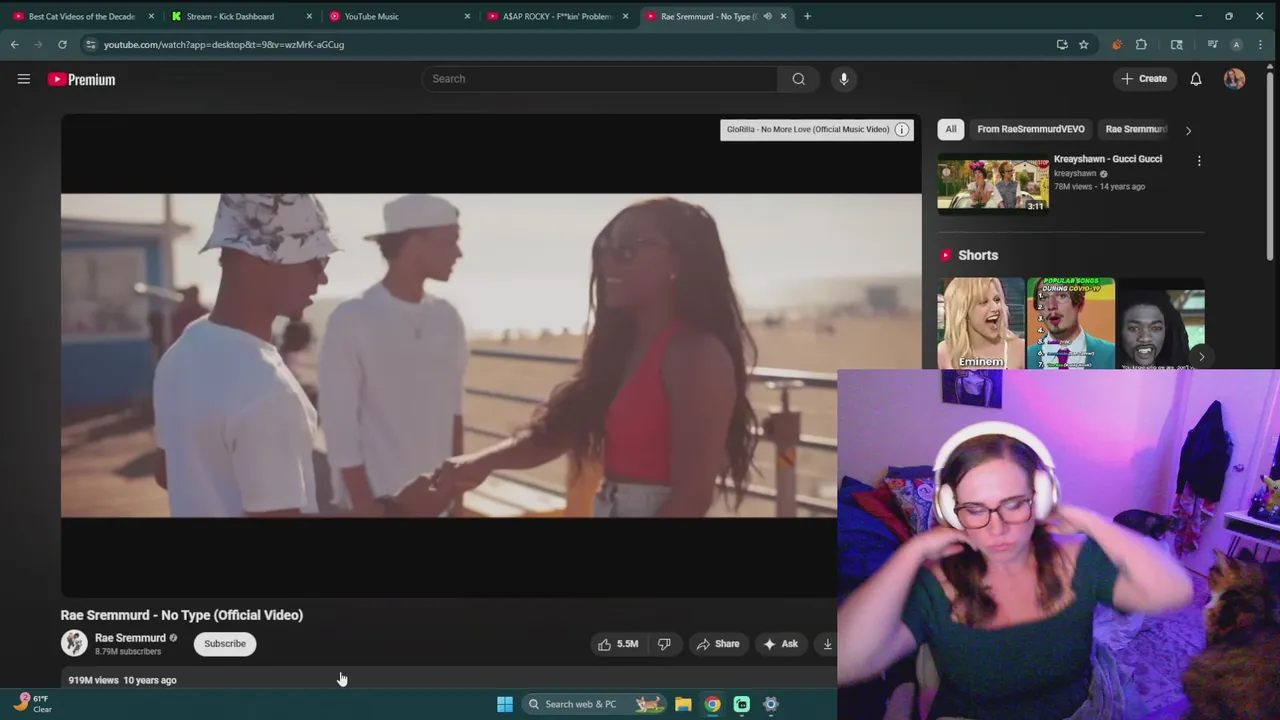Screen dimensions: 1280x720
Task: Open Popular Songs During COVID-19 short
Action: tap(1071, 324)
